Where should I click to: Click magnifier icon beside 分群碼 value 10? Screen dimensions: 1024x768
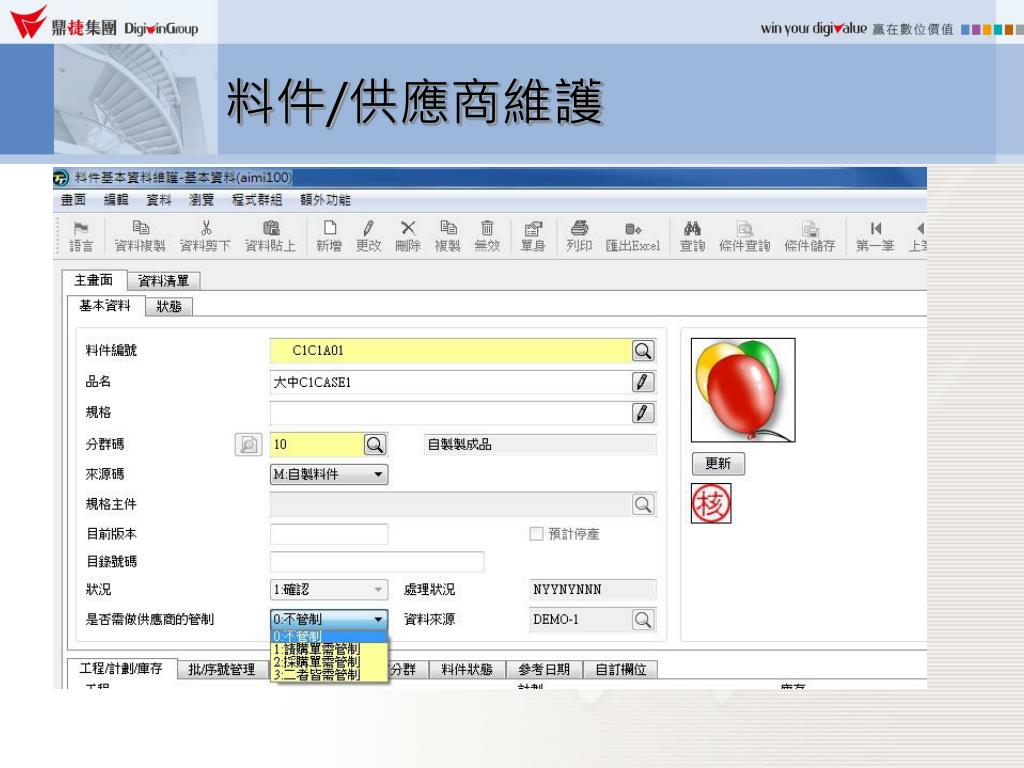[375, 445]
